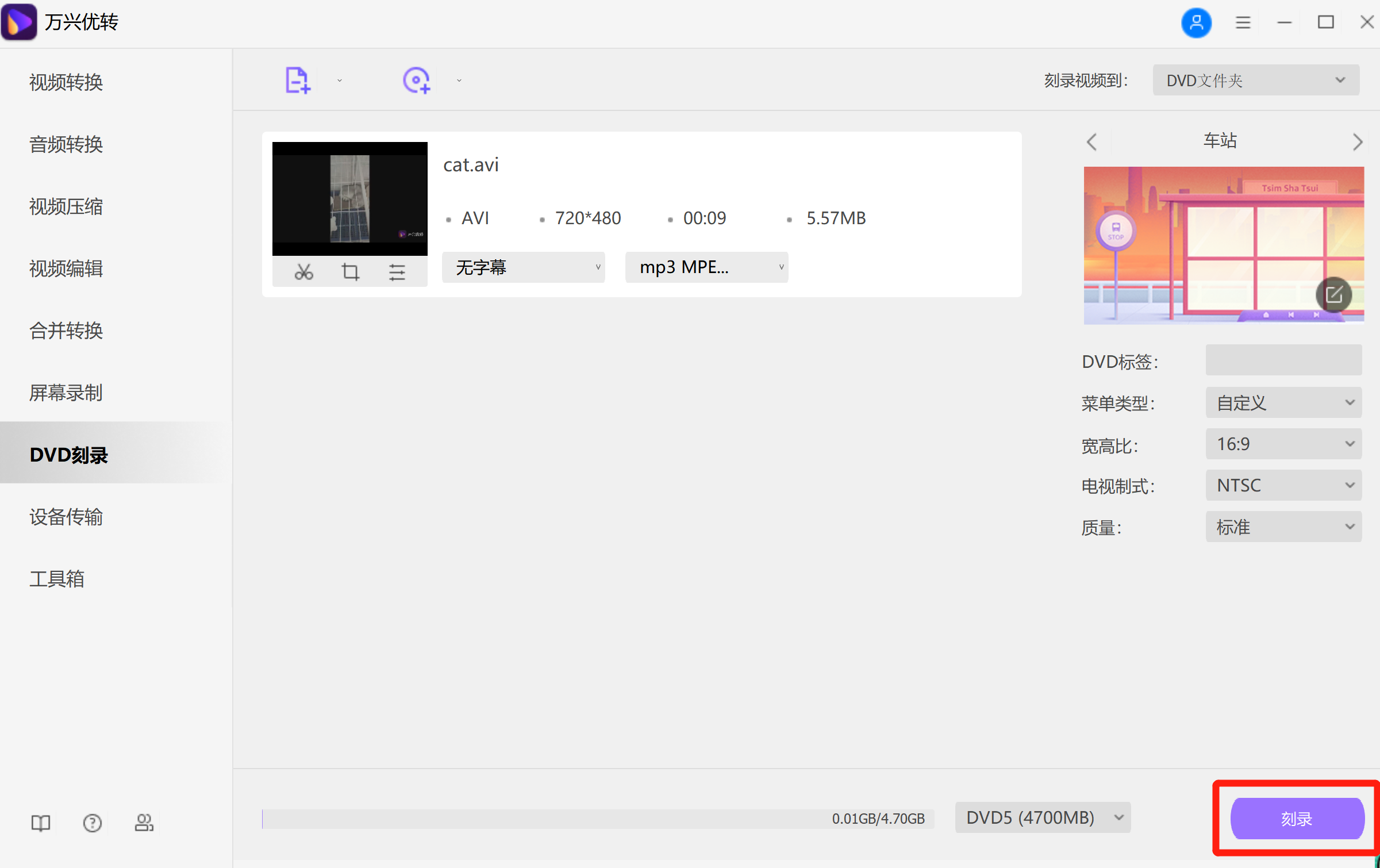Click the add file icon
Viewport: 1380px width, 868px height.
[x=298, y=80]
